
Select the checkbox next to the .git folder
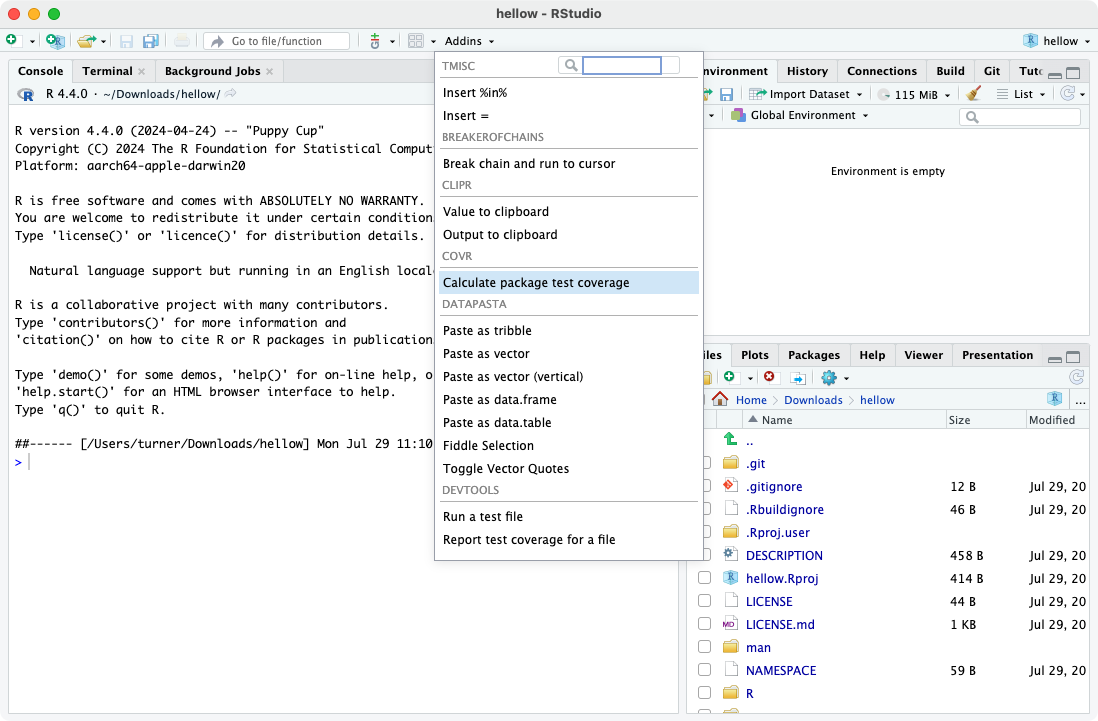(x=705, y=462)
